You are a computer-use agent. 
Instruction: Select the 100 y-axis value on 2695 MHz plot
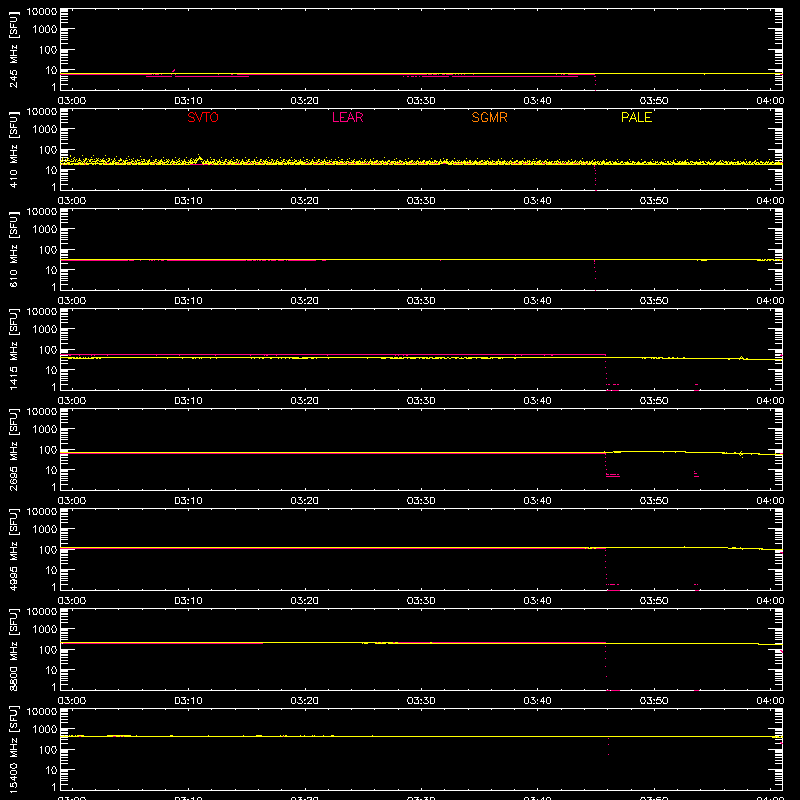(x=48, y=450)
